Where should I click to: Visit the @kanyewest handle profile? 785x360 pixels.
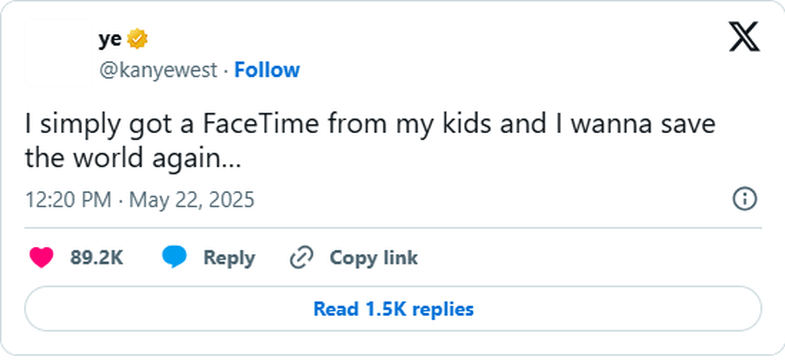point(158,70)
